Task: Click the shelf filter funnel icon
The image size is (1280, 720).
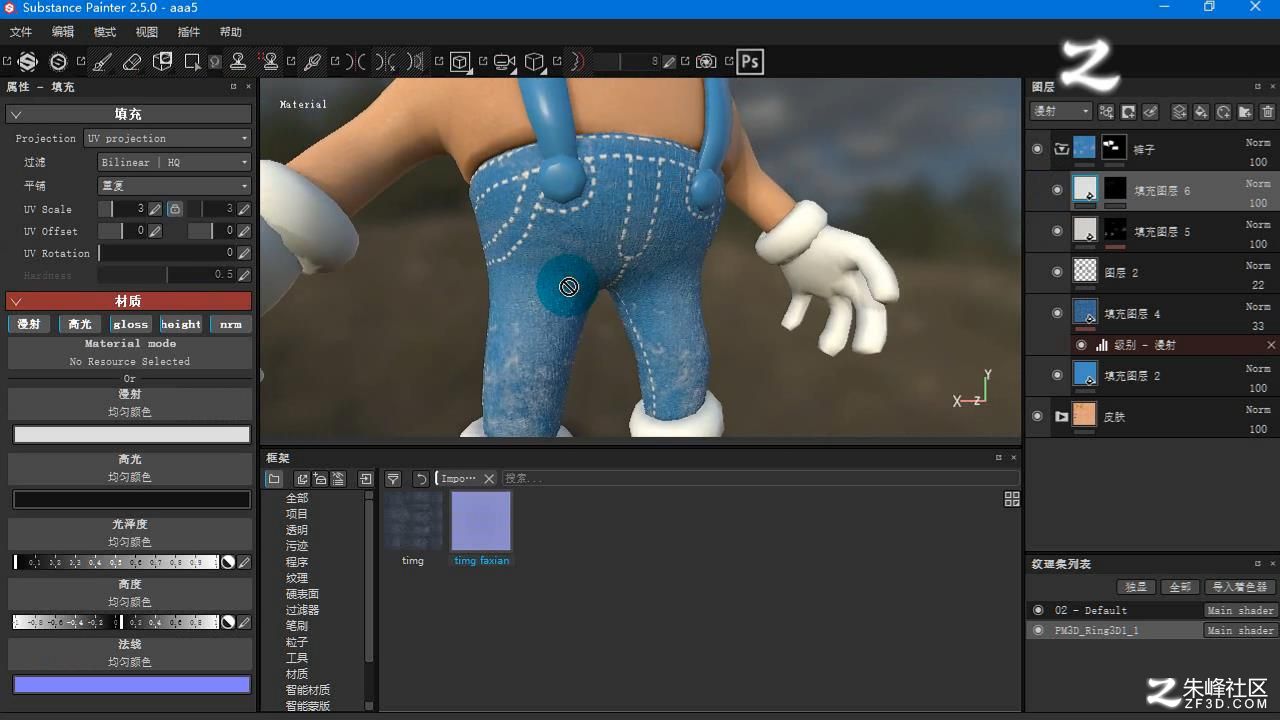Action: pos(393,479)
